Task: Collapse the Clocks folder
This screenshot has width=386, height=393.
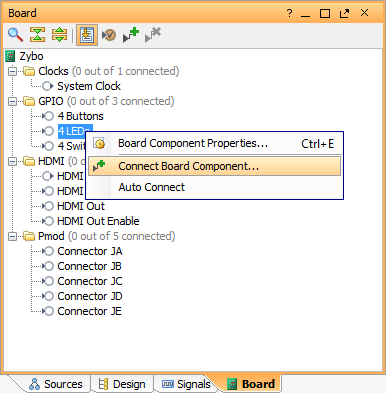Action: coord(12,71)
